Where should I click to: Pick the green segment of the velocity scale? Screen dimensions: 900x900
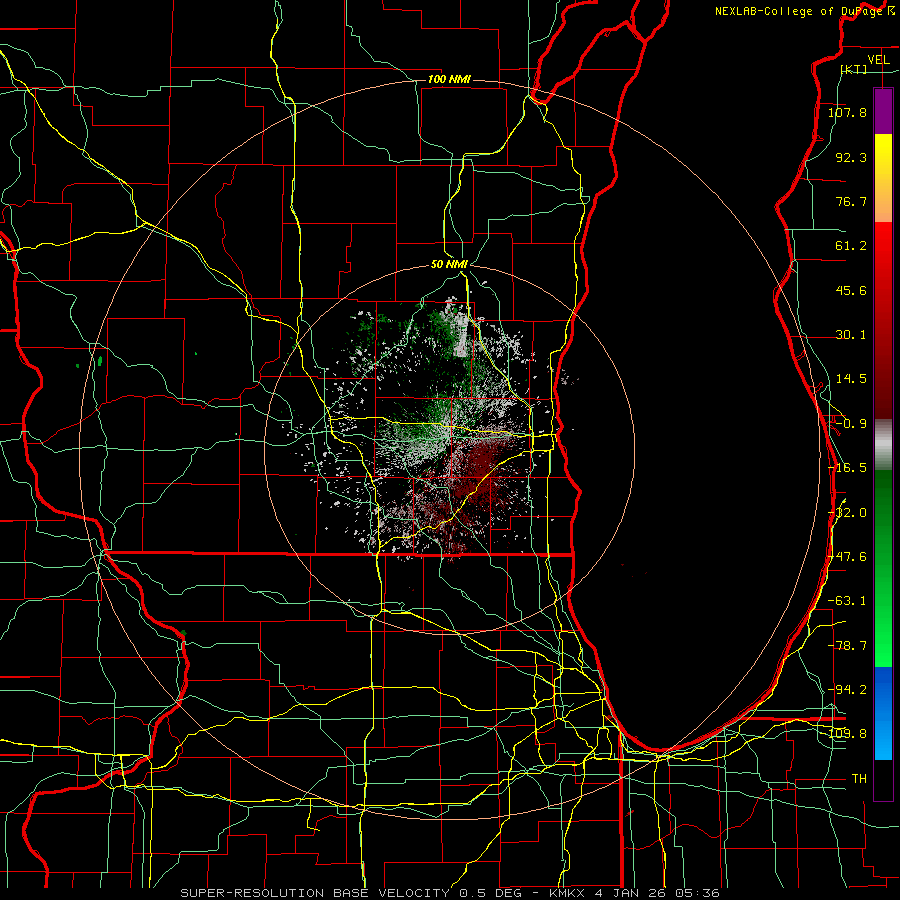[x=883, y=568]
